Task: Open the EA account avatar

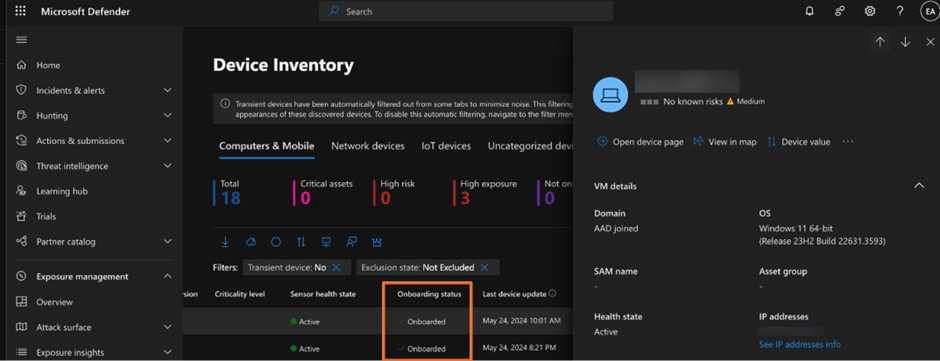Action: (x=929, y=11)
